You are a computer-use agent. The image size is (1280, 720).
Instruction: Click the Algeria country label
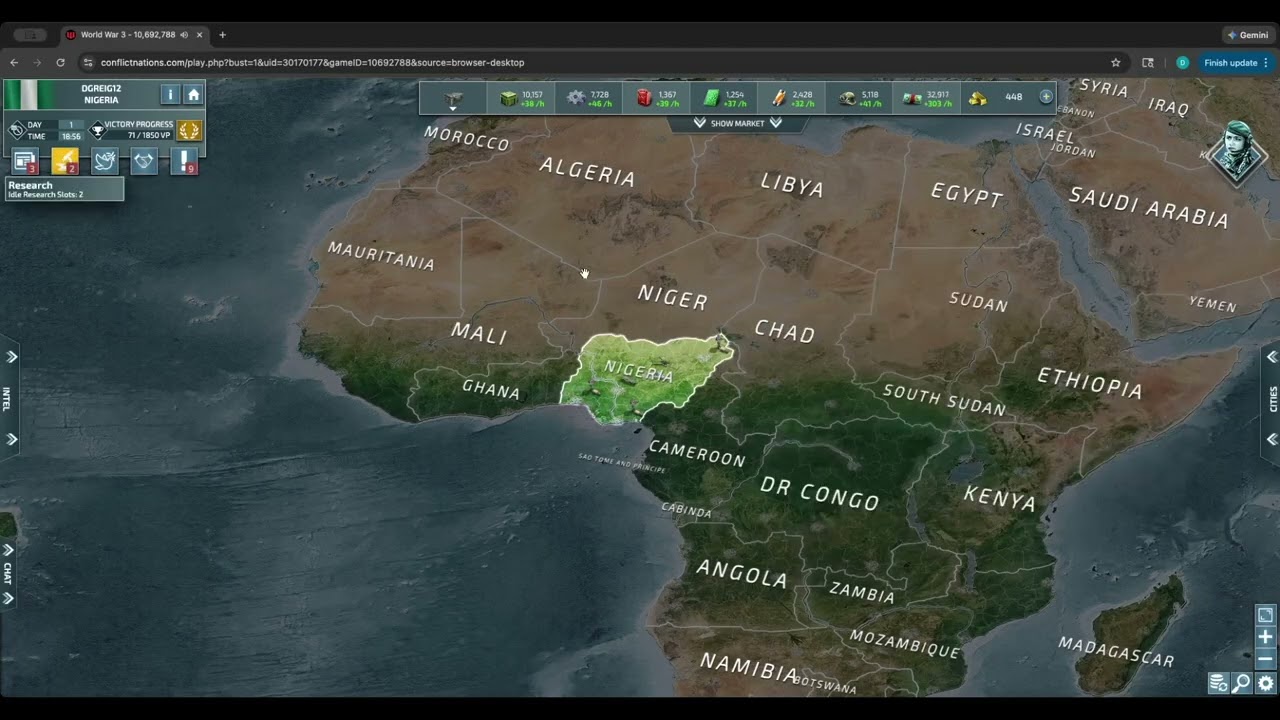[588, 172]
